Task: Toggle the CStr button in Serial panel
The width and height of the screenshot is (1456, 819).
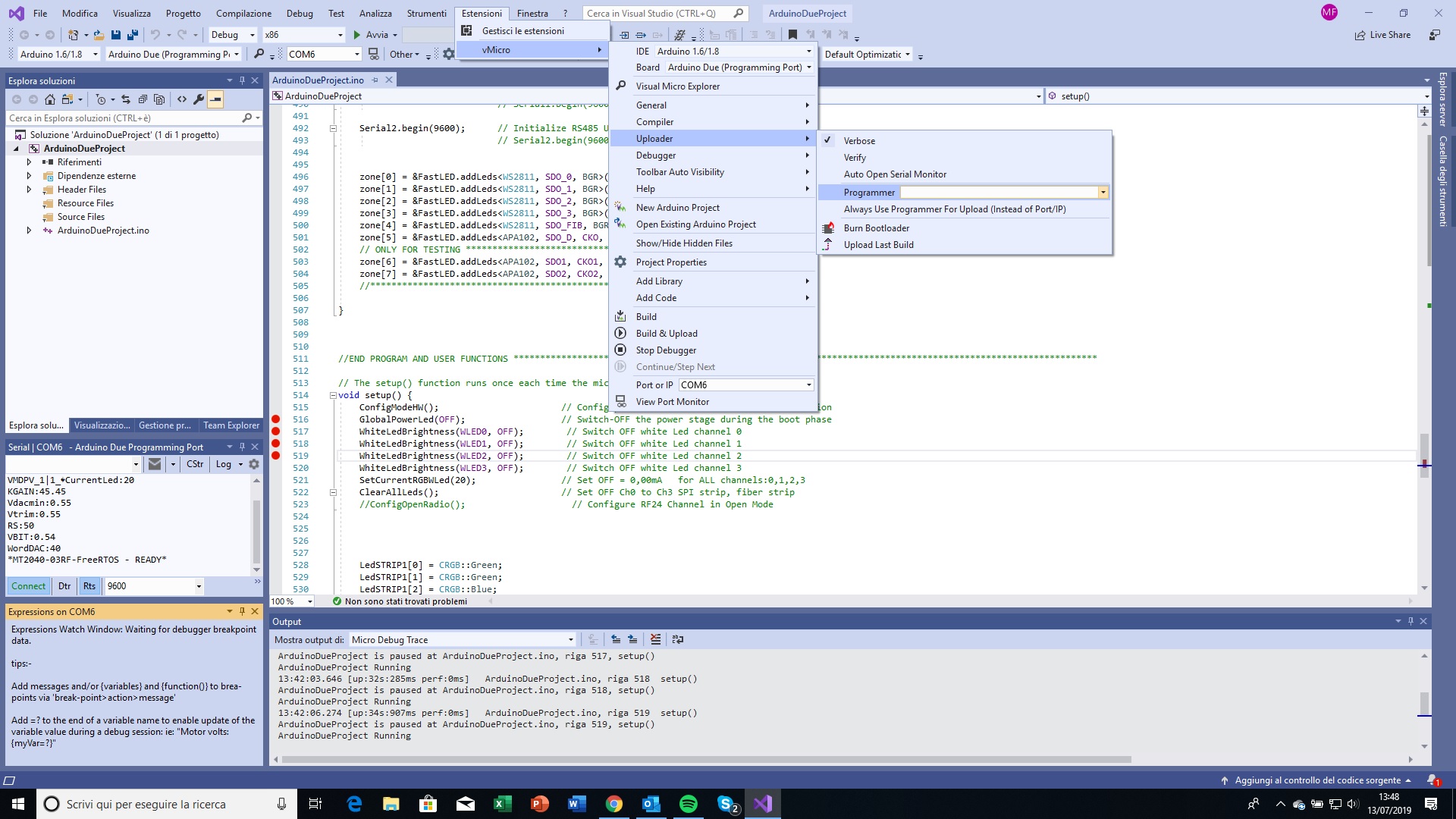Action: coord(195,464)
